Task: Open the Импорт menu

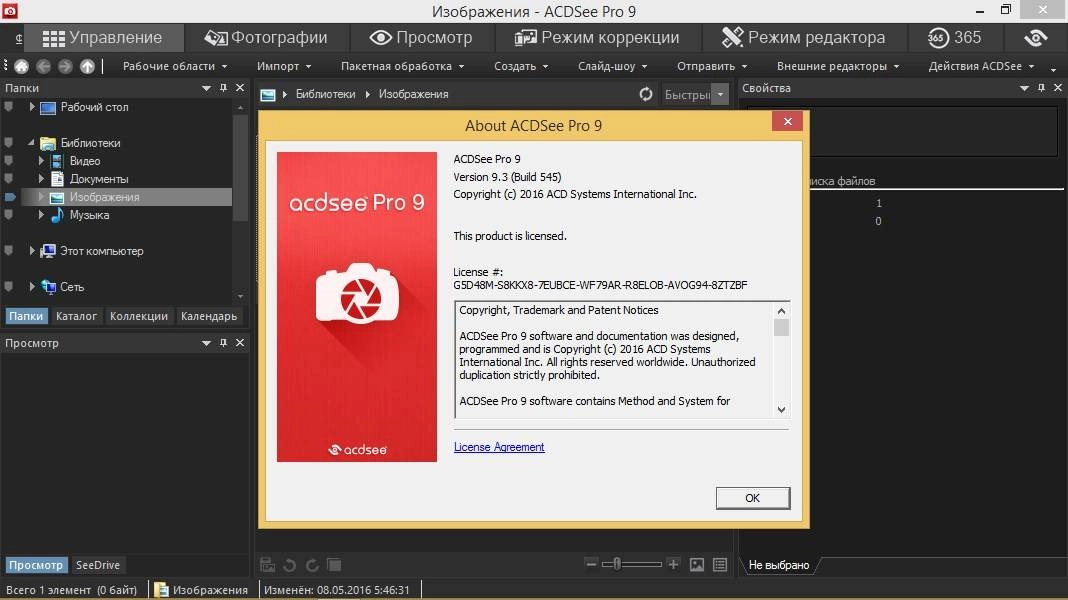Action: coord(284,66)
